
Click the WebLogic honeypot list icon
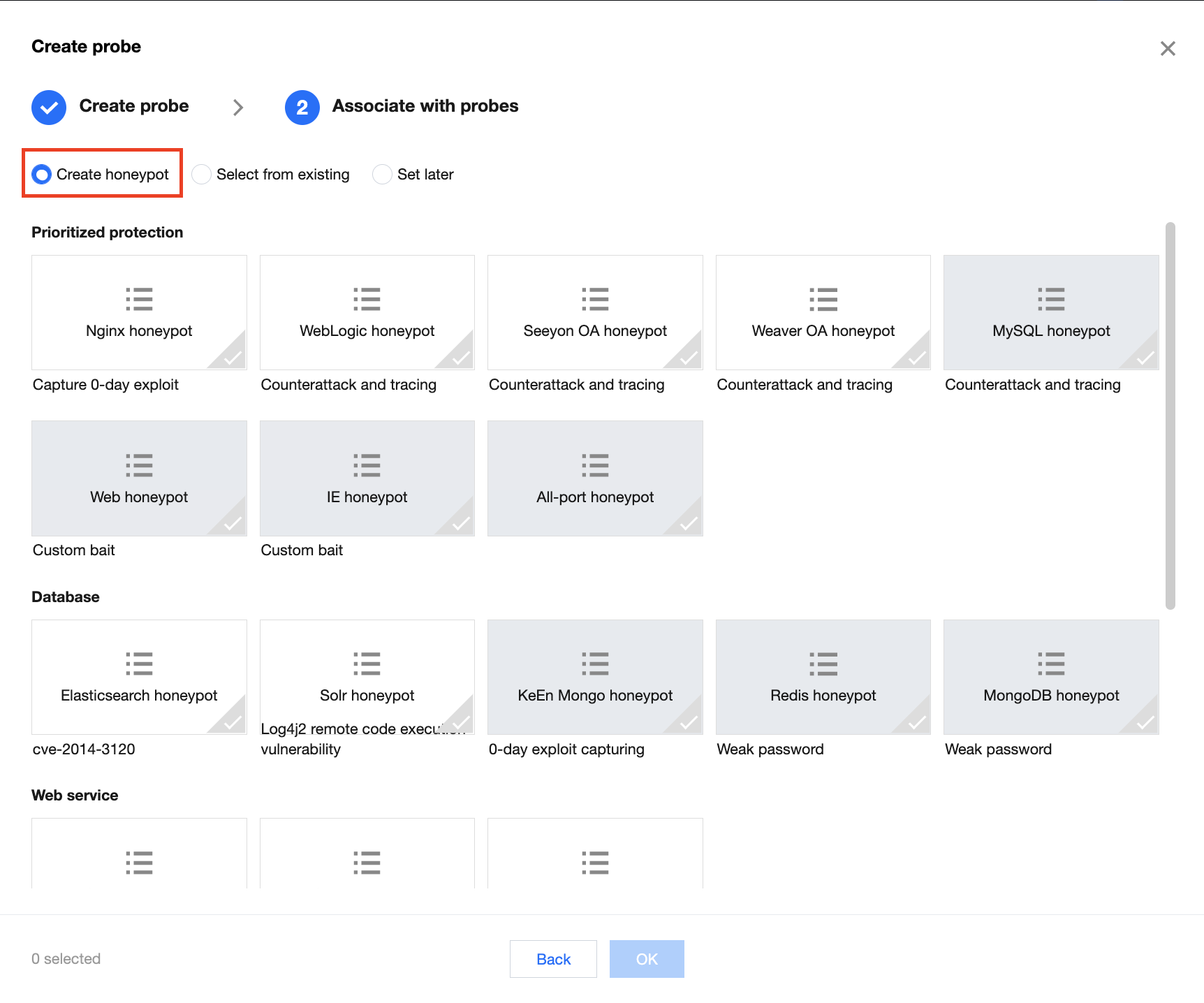(x=367, y=299)
